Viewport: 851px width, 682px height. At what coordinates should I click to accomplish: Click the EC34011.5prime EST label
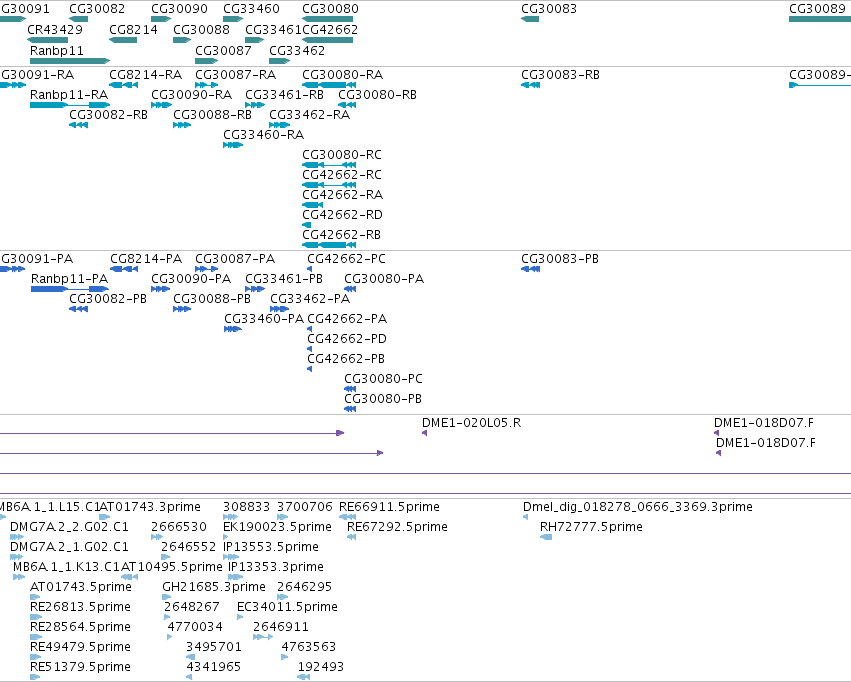pos(287,607)
